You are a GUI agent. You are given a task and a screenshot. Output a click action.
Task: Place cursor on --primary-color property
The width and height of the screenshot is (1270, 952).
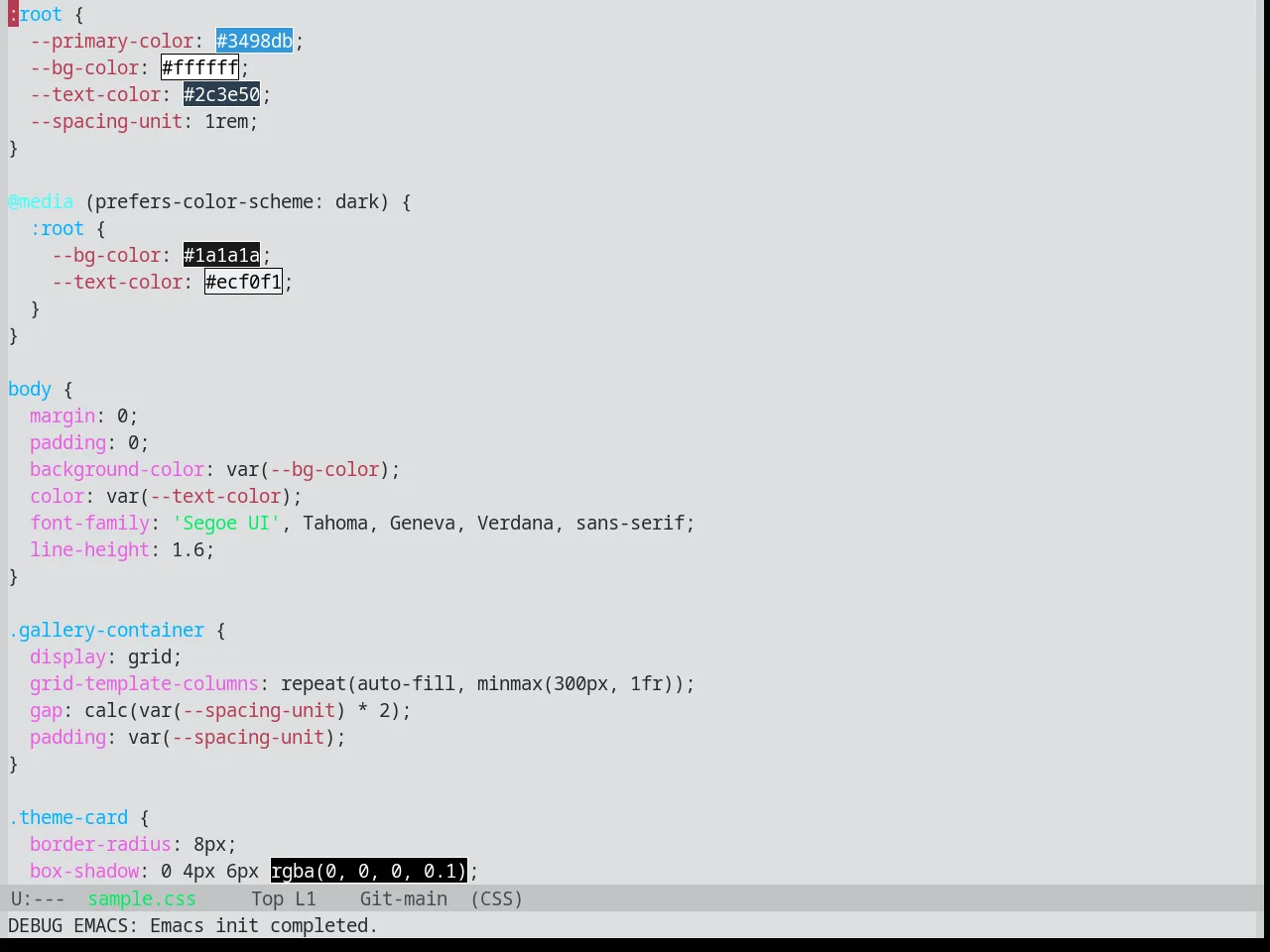point(111,41)
